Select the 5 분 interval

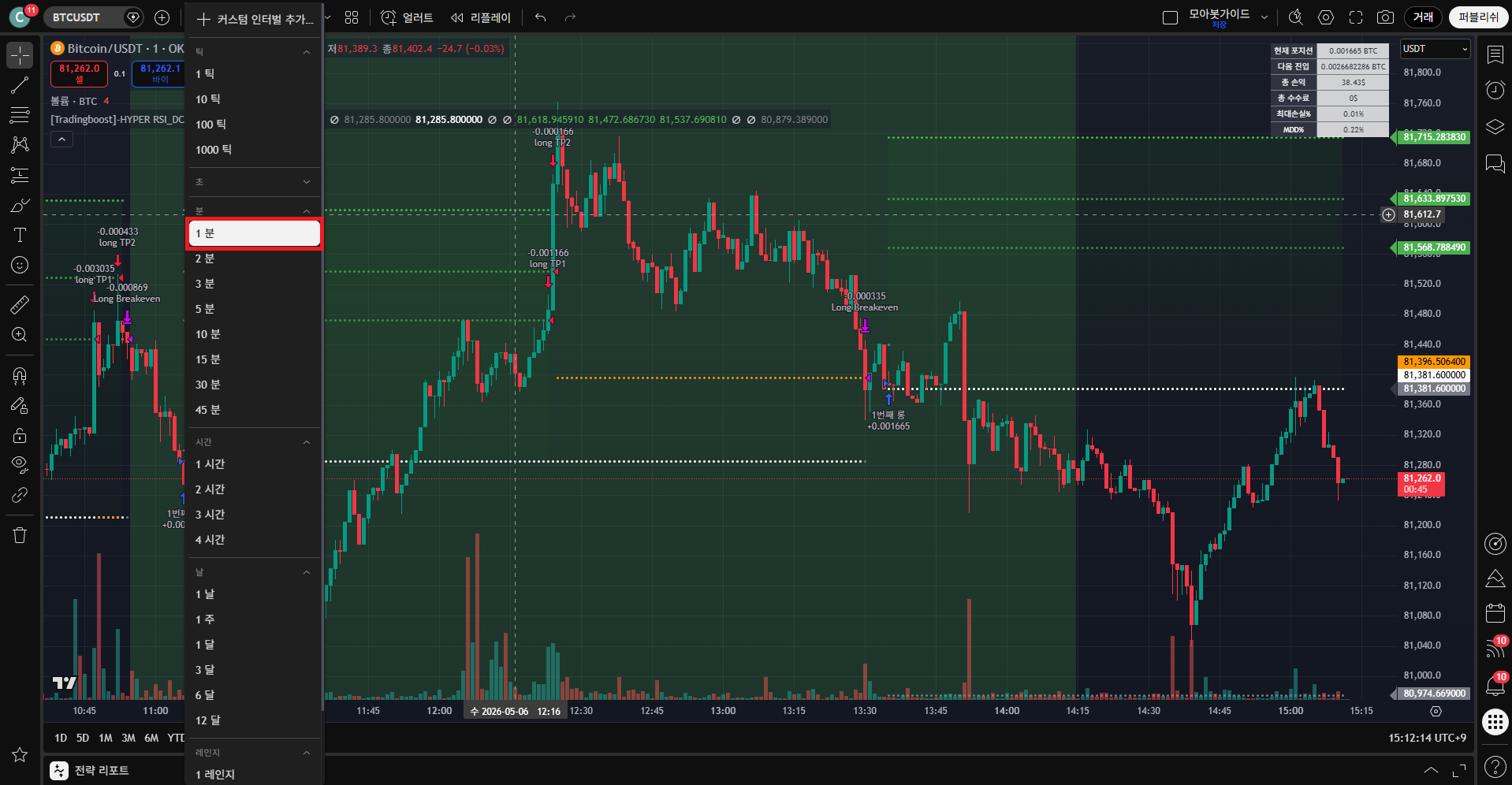pos(254,309)
